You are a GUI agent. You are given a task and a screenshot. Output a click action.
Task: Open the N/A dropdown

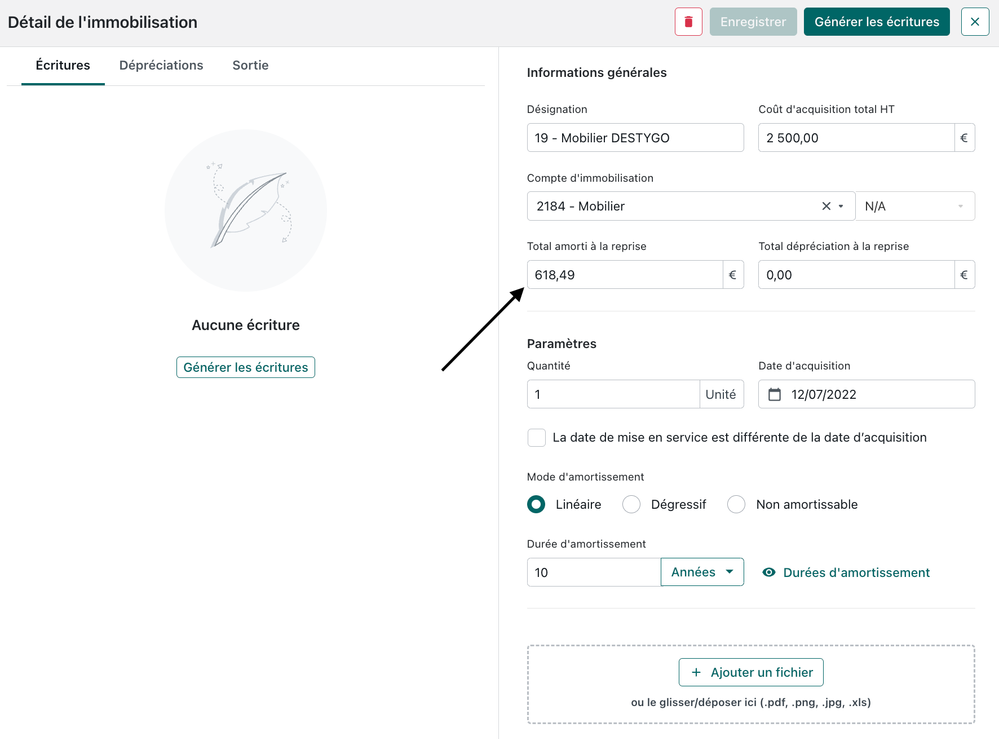(915, 206)
